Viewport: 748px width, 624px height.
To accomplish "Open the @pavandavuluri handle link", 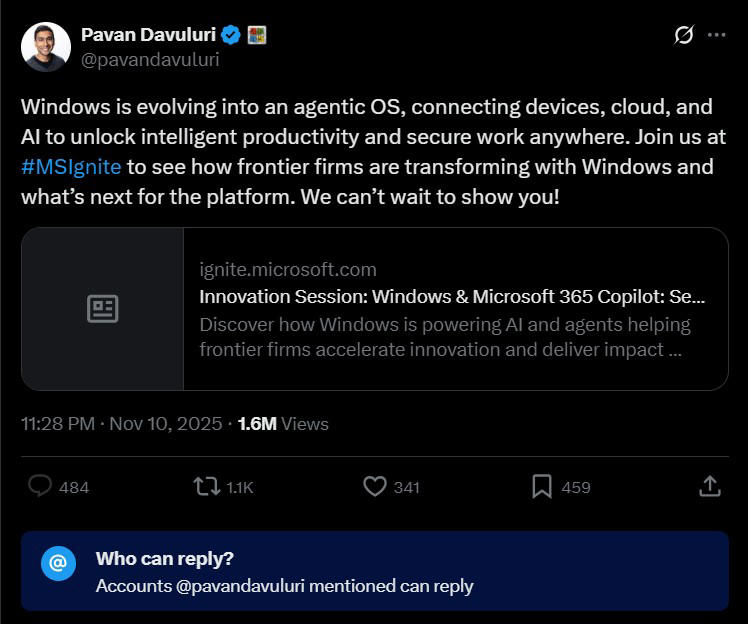I will pos(150,59).
